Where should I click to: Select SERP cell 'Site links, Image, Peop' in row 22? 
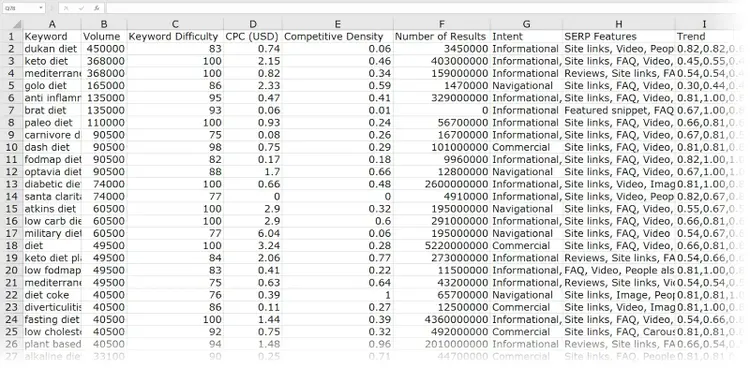click(619, 295)
